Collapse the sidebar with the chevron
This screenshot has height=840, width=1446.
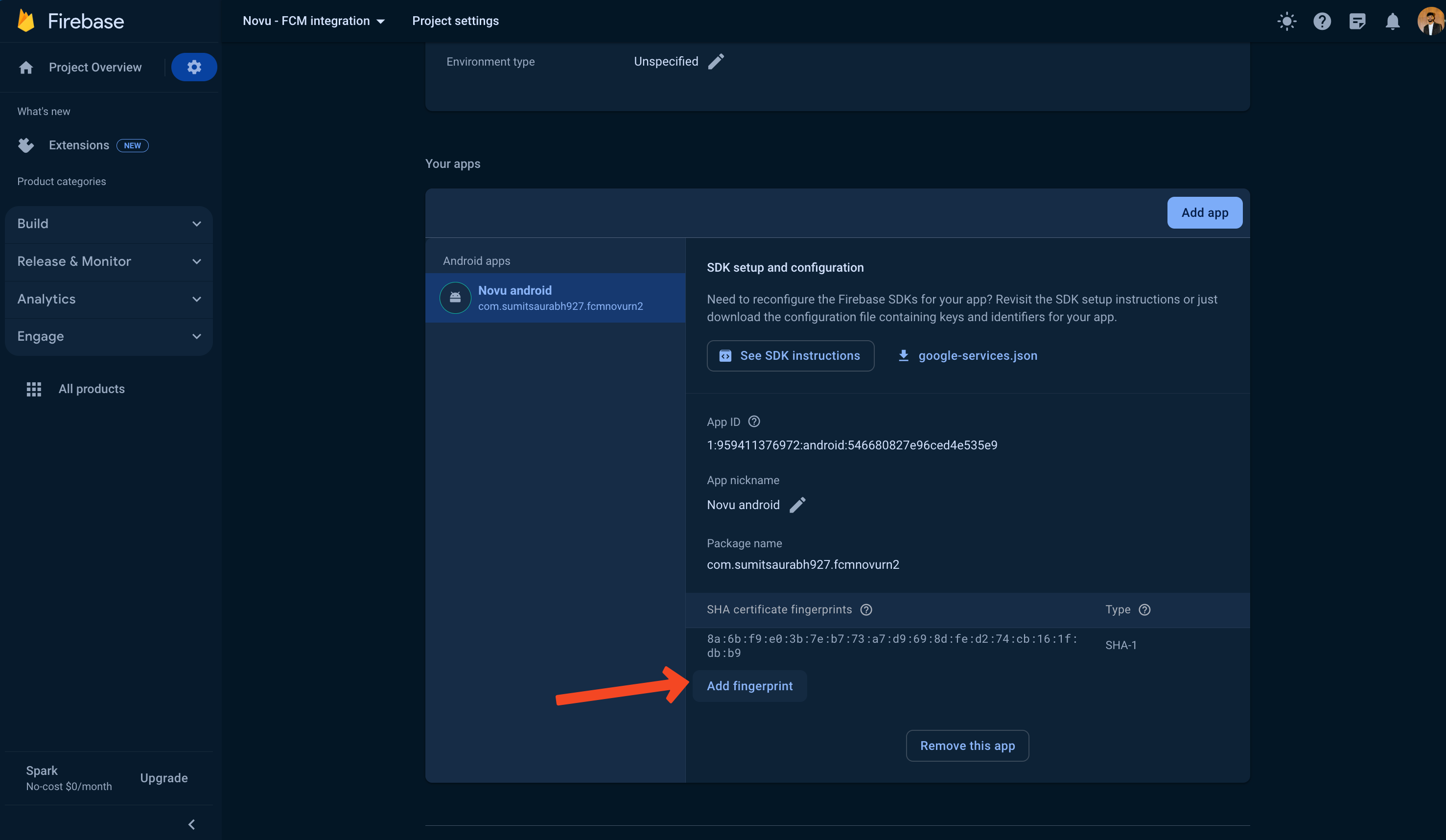pos(192,824)
